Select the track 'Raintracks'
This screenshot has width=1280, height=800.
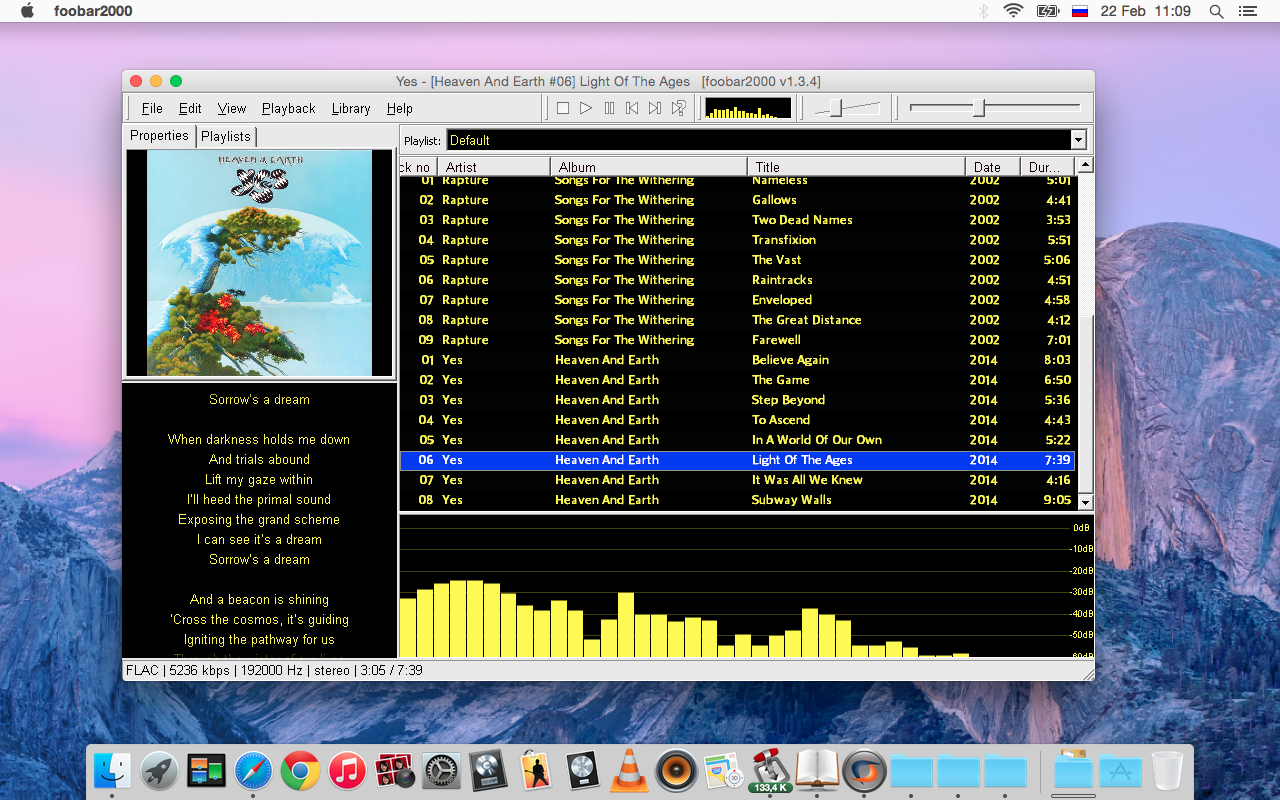736,280
